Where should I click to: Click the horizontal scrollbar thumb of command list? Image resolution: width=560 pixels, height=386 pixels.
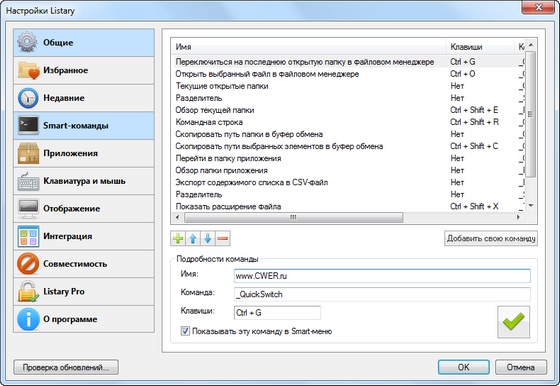[293, 217]
